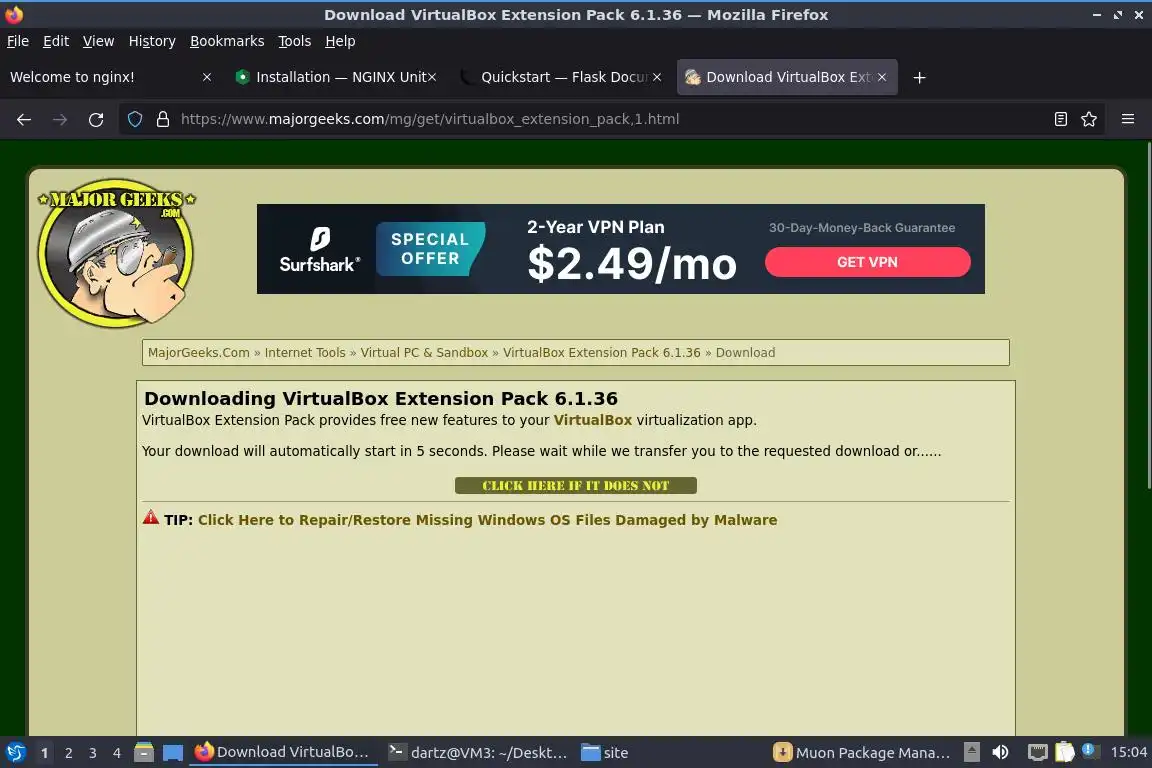Open update notification tray icon
This screenshot has width=1152, height=768.
coord(1090,751)
